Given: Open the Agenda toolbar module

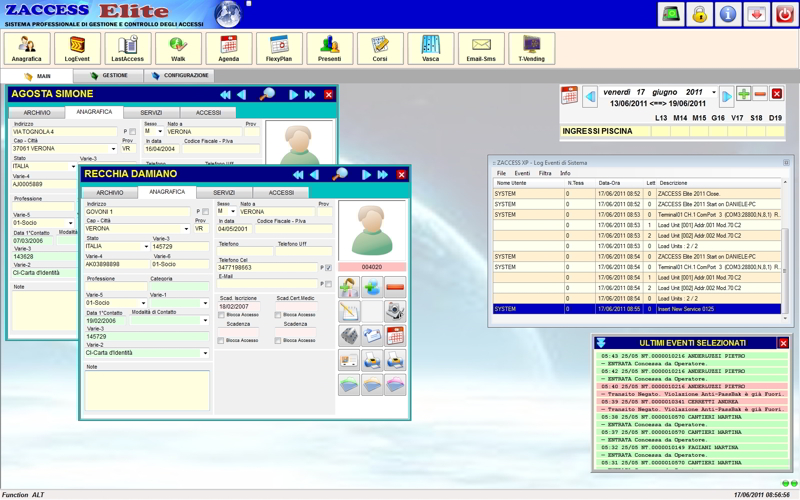Looking at the screenshot, I should (x=229, y=48).
